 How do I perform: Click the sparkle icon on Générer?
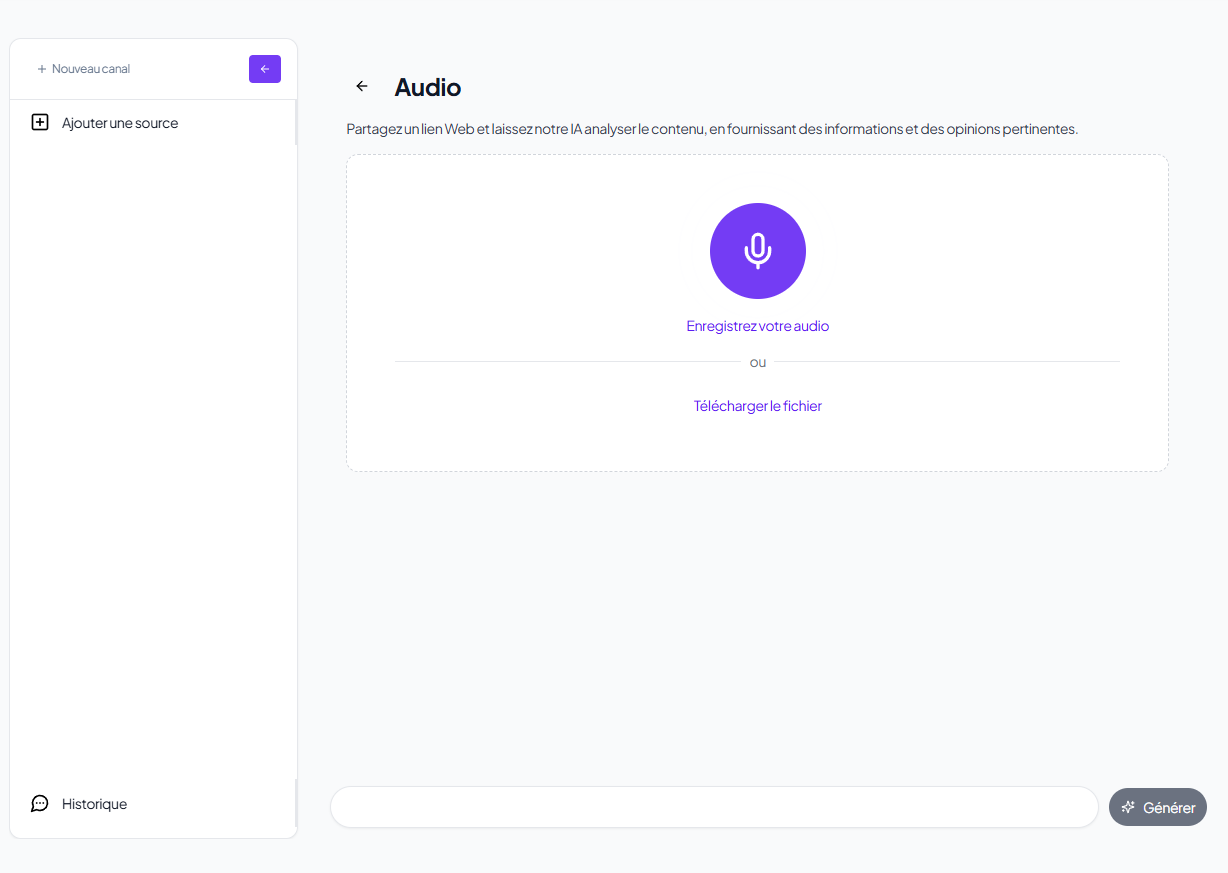coord(1128,807)
